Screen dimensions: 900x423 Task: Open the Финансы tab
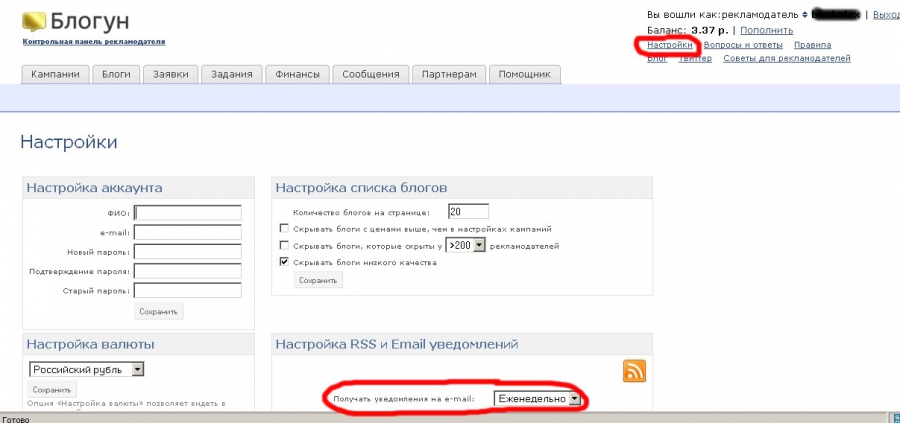[x=298, y=74]
